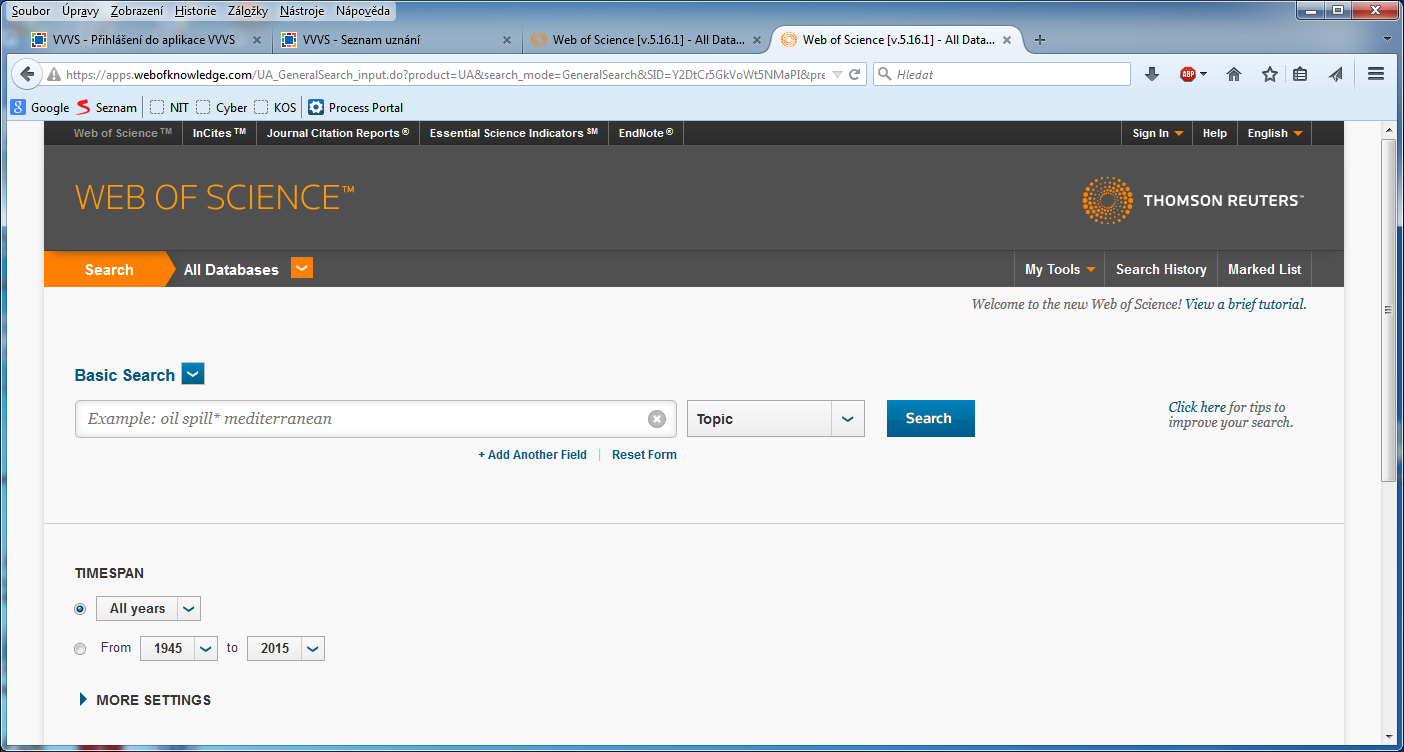Open the Google bookmark
Screen dimensions: 1404x752
pos(40,107)
